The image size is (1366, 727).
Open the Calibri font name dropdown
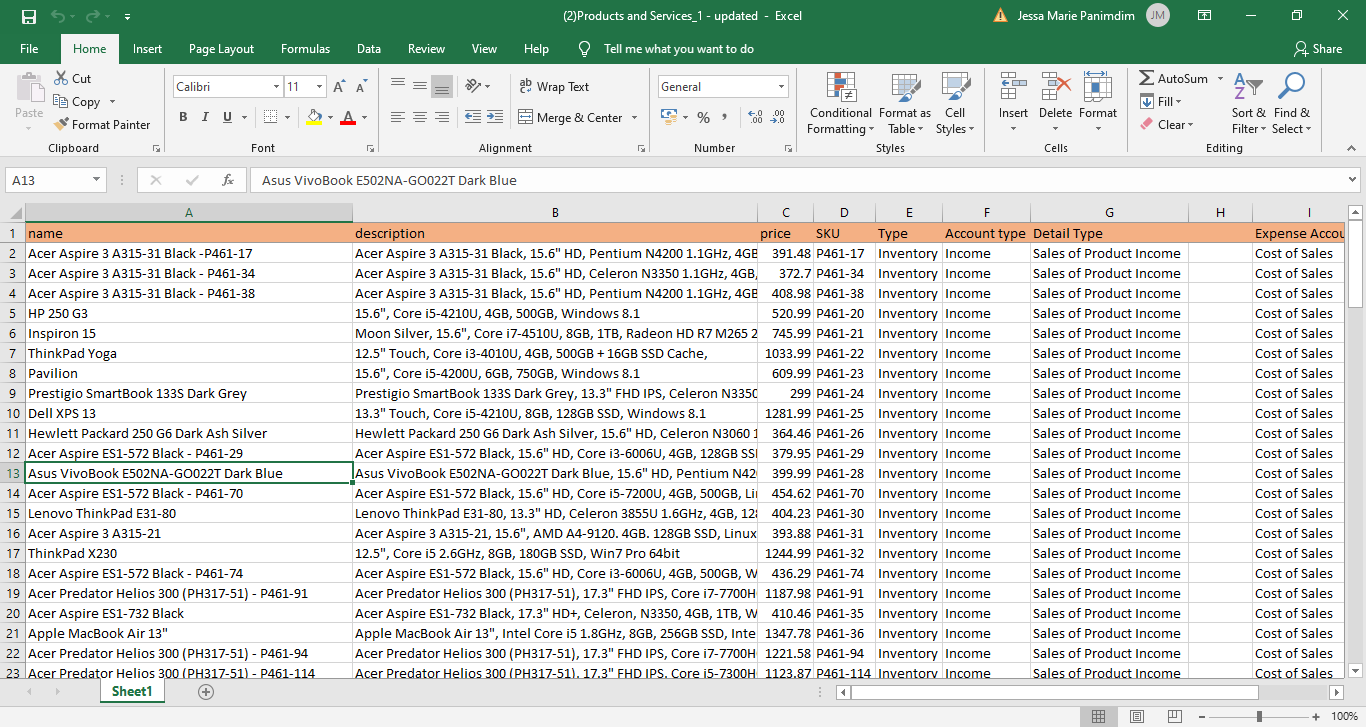tap(276, 87)
